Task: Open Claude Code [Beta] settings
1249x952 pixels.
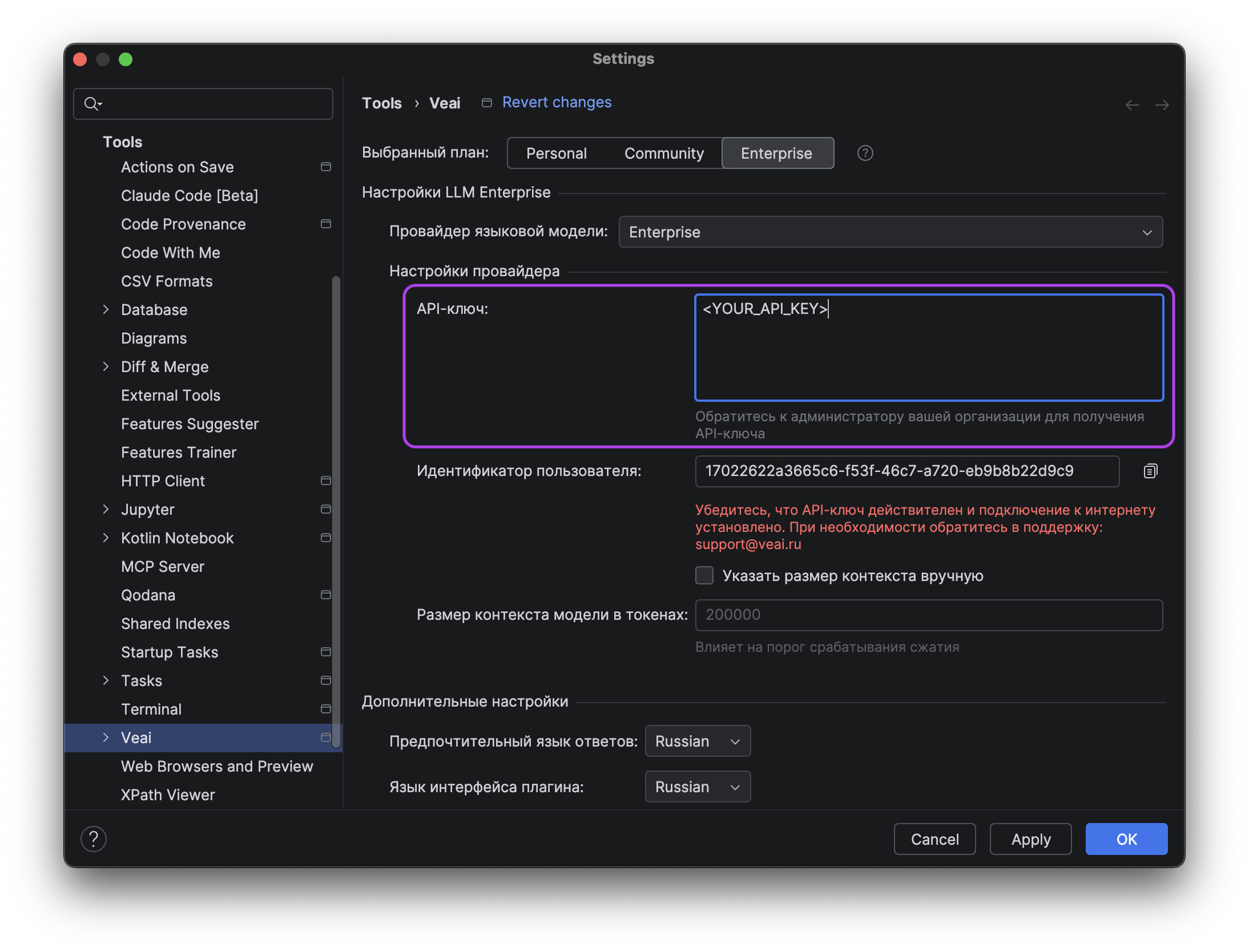Action: click(190, 195)
